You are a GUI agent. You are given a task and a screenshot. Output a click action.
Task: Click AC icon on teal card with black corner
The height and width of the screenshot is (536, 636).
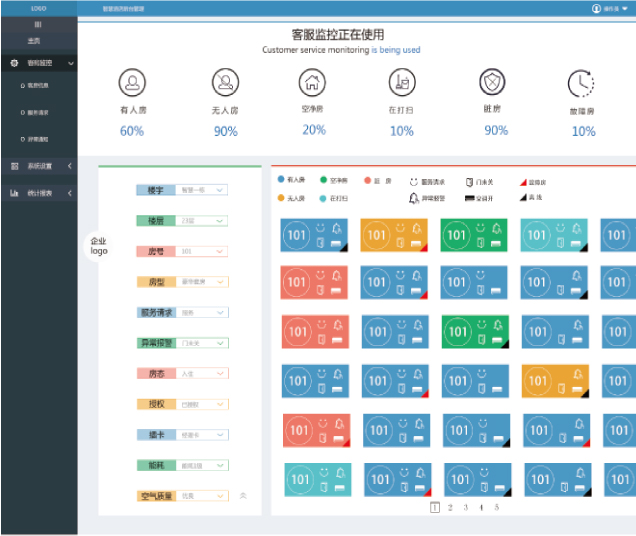coord(576,244)
